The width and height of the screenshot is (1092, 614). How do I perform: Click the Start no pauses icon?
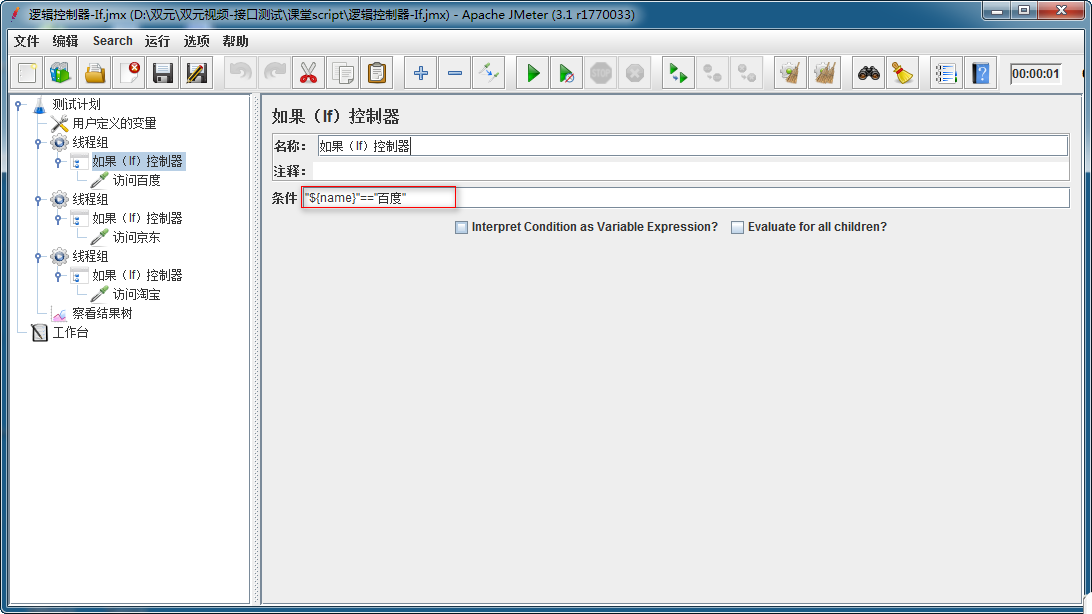pyautogui.click(x=567, y=73)
